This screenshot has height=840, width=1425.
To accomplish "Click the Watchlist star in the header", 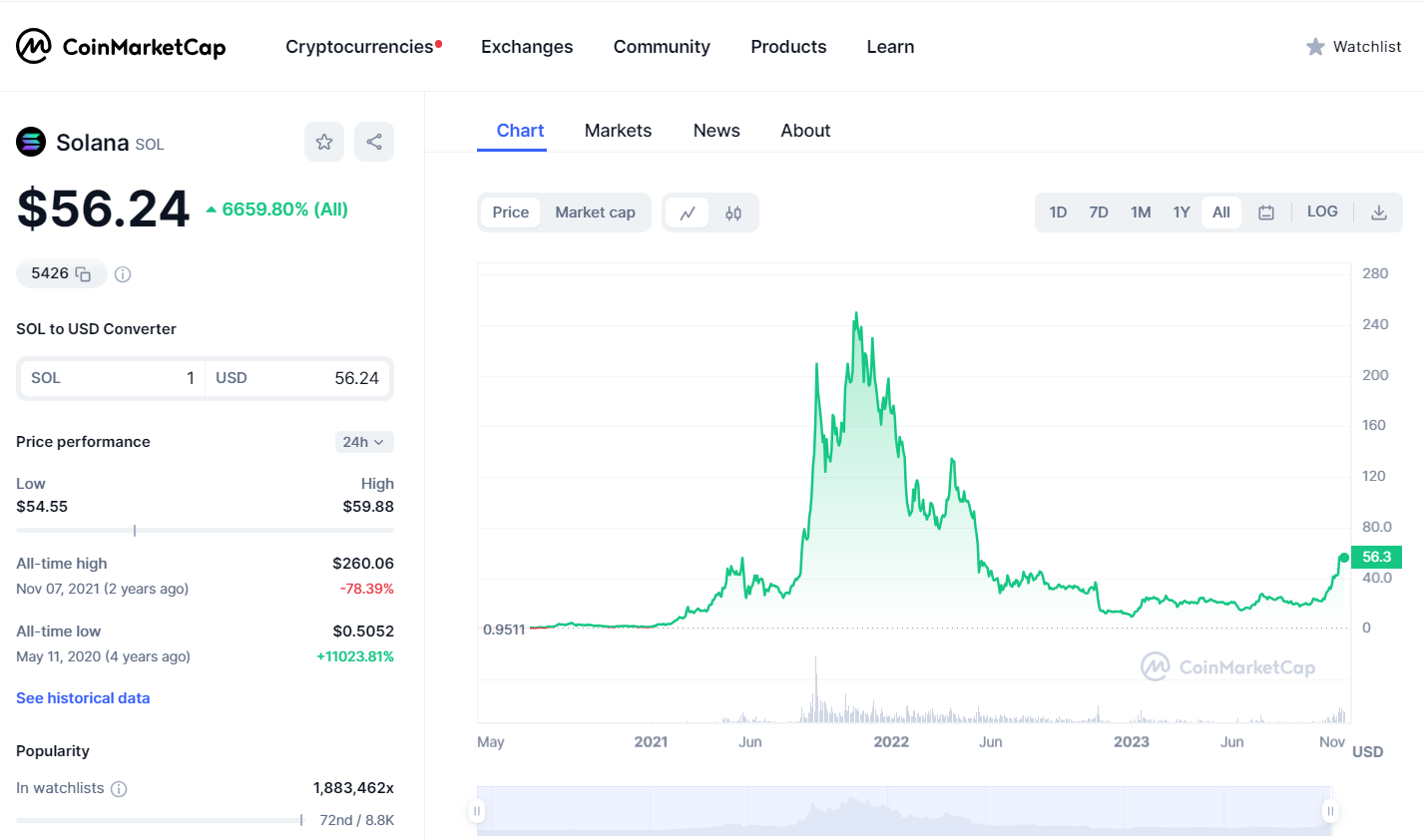I will click(x=1315, y=47).
